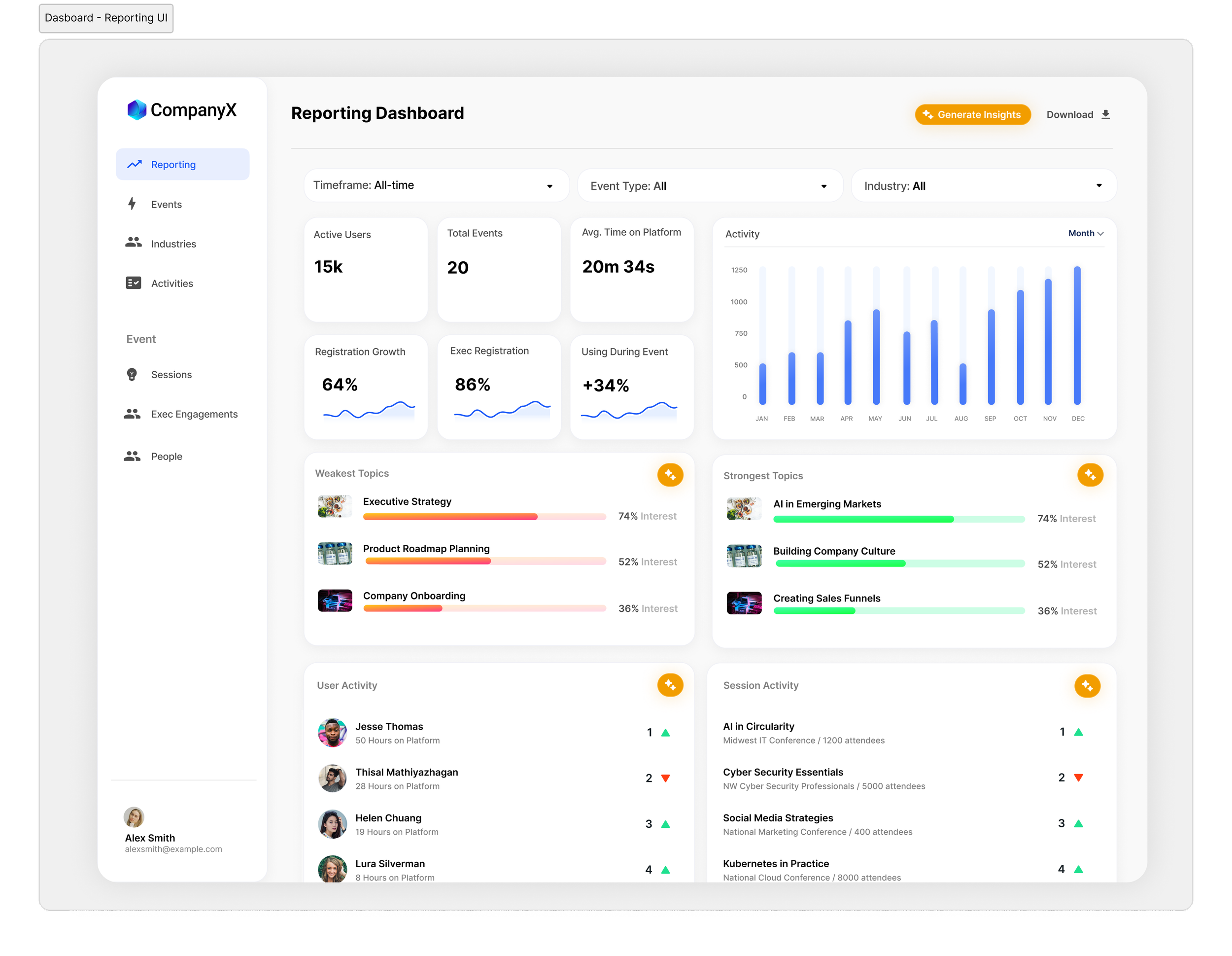1232x956 pixels.
Task: Open the People sidebar section
Action: (x=166, y=457)
